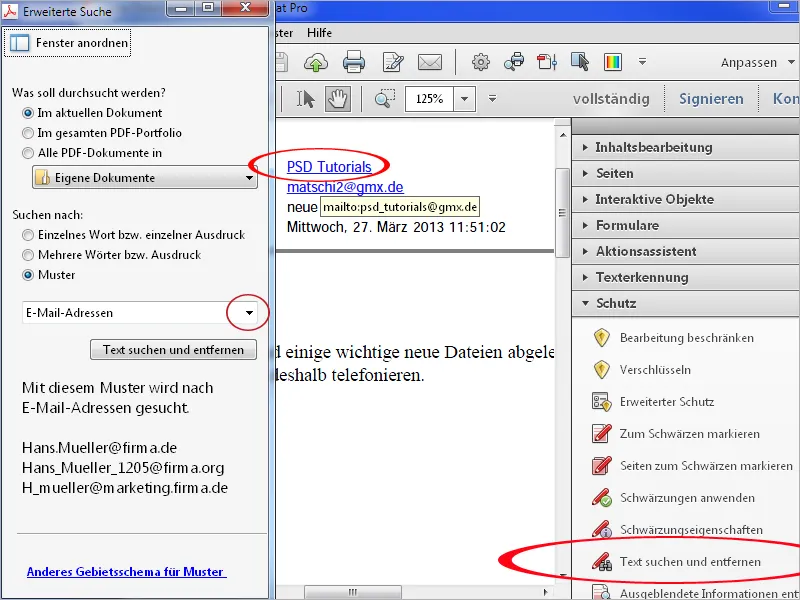The image size is (800, 600).
Task: Click the cursor-on-document toolbar icon
Action: point(580,62)
